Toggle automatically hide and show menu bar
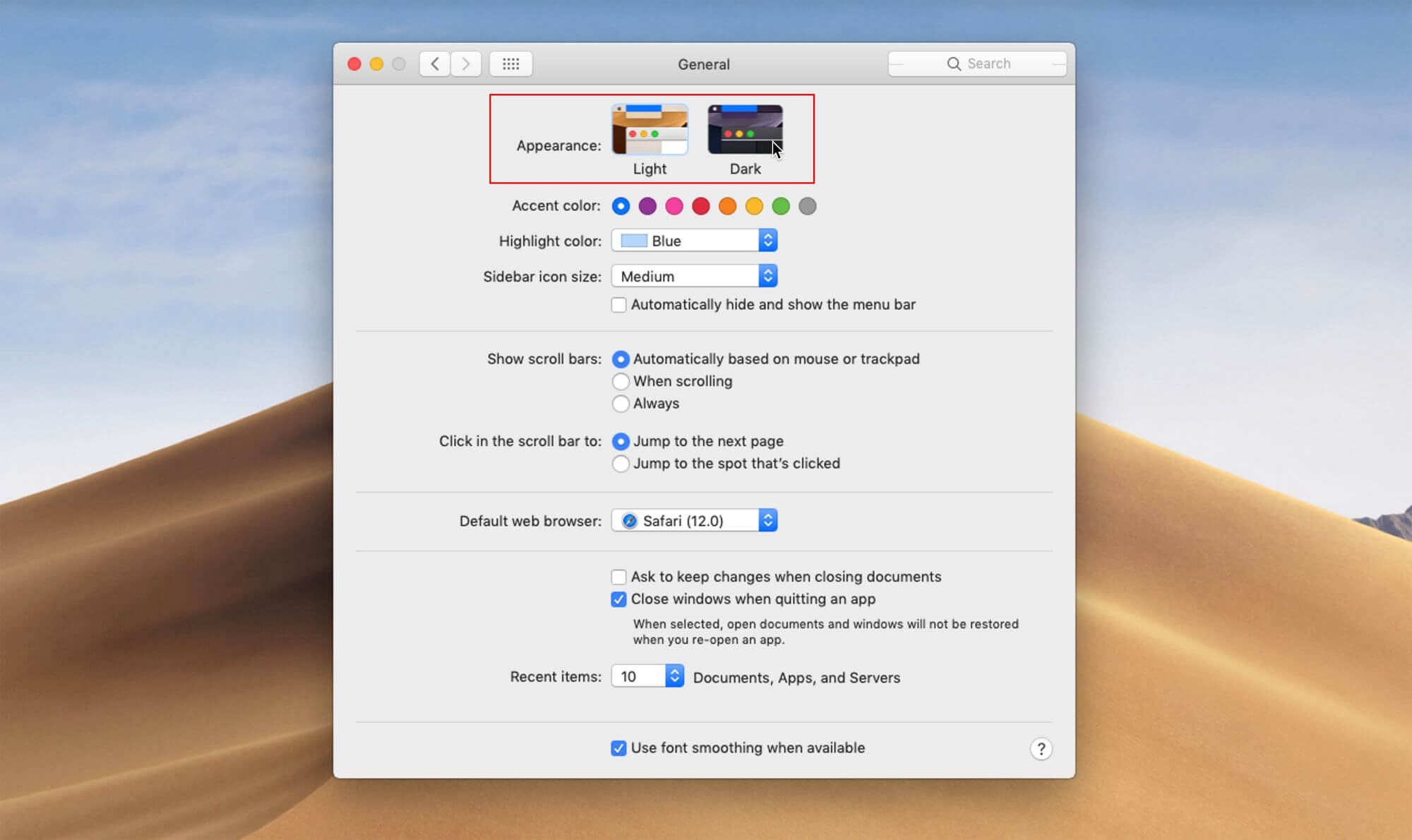This screenshot has height=840, width=1412. pos(618,305)
